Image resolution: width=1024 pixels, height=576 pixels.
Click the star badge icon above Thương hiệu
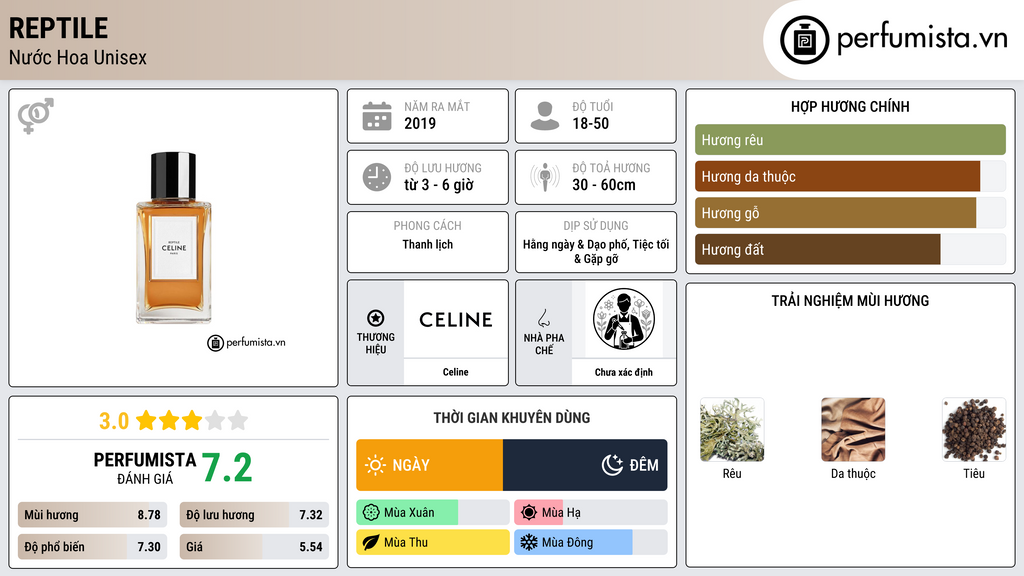tap(376, 318)
